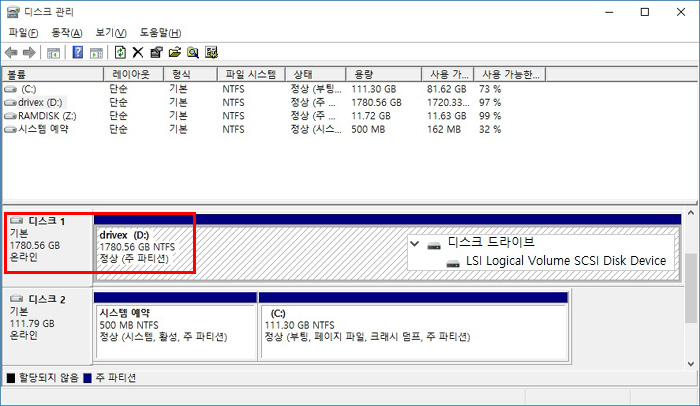
Task: Click the last settings toolbar icon
Action: (x=211, y=52)
